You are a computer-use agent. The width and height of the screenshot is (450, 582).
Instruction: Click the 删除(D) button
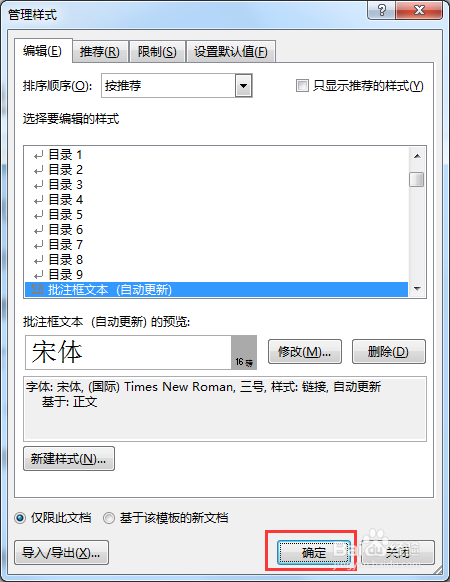point(388,351)
